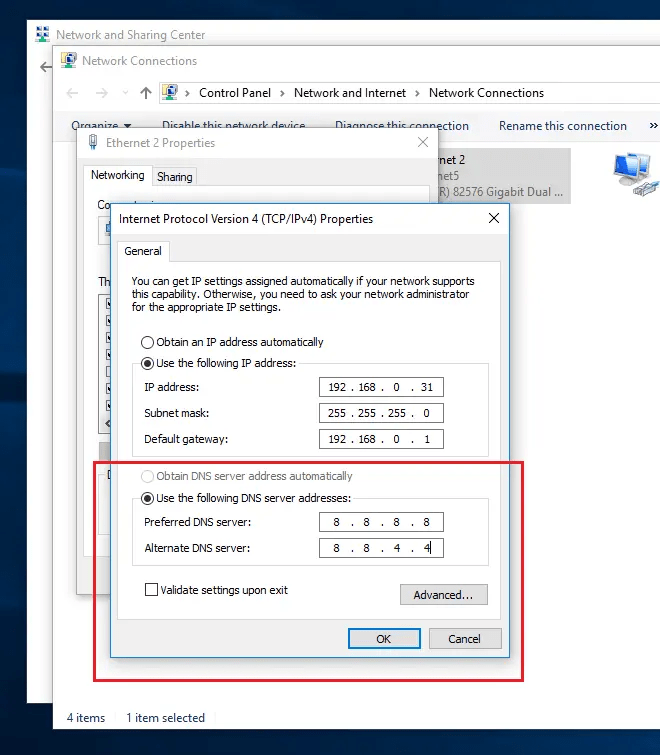Click the Back arrow in Network Connections
Image resolution: width=660 pixels, height=755 pixels.
(x=72, y=93)
